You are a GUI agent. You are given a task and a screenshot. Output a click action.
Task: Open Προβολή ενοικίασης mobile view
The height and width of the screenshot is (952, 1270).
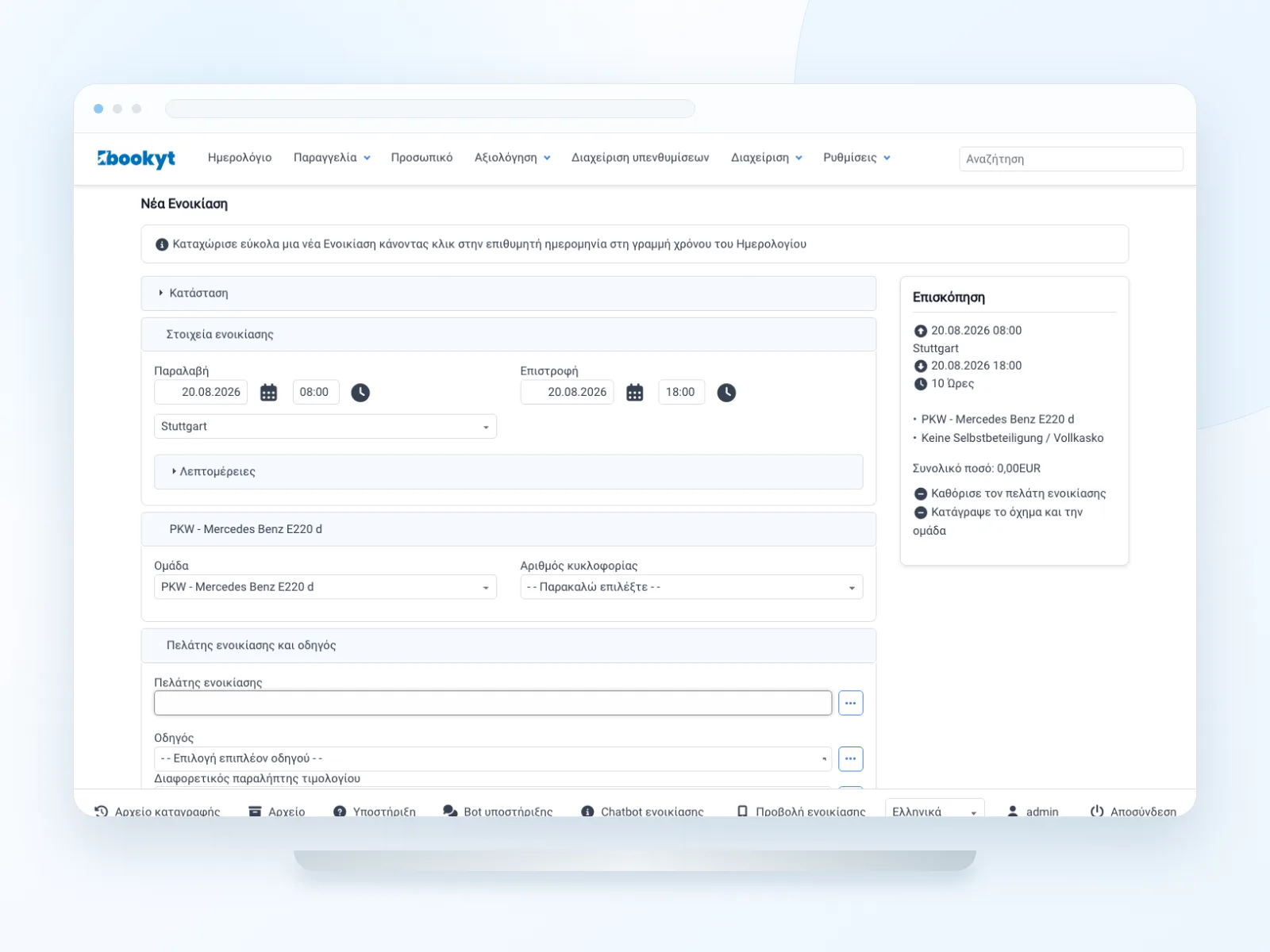[801, 812]
